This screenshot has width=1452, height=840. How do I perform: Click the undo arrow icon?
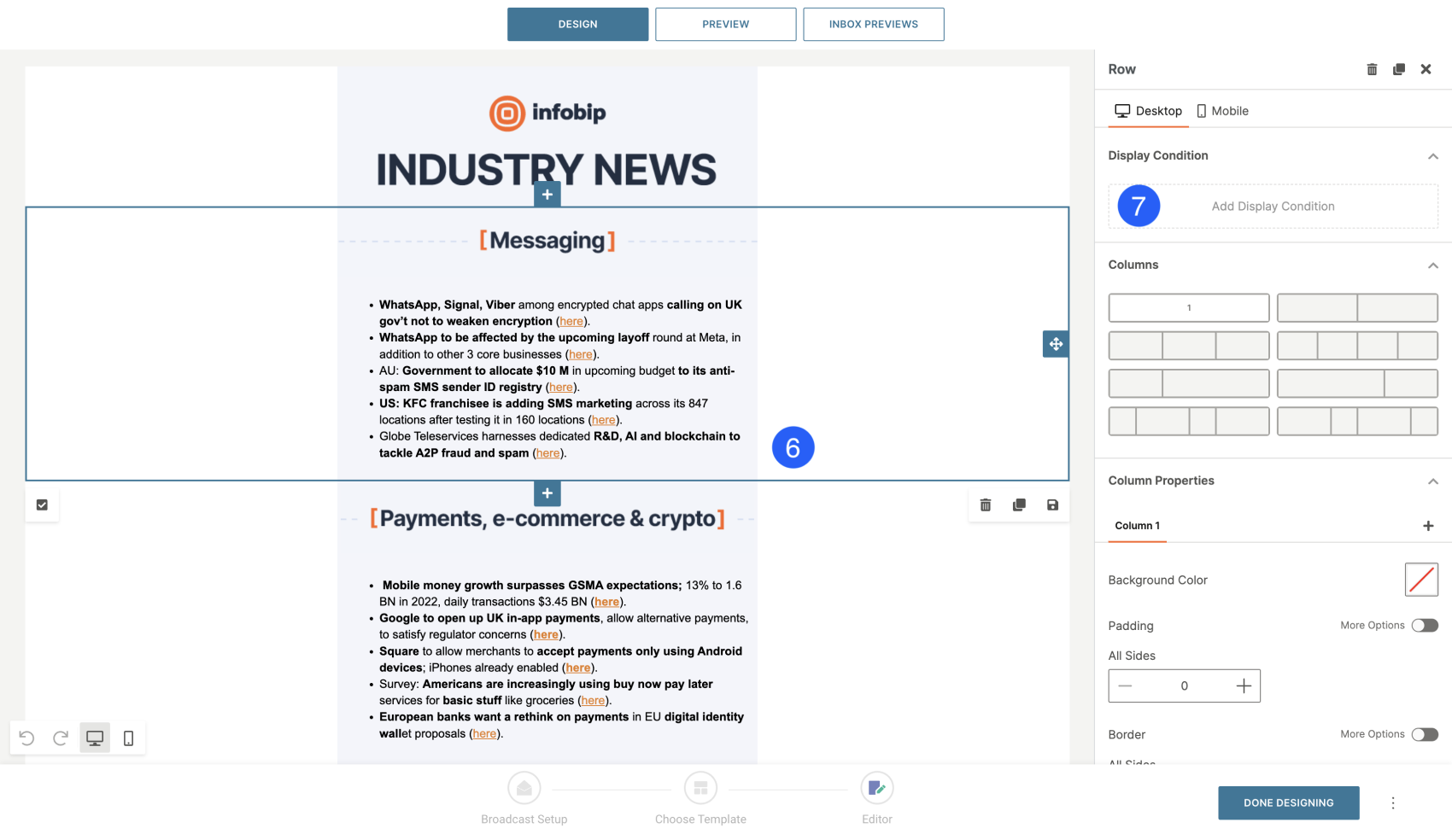coord(27,738)
